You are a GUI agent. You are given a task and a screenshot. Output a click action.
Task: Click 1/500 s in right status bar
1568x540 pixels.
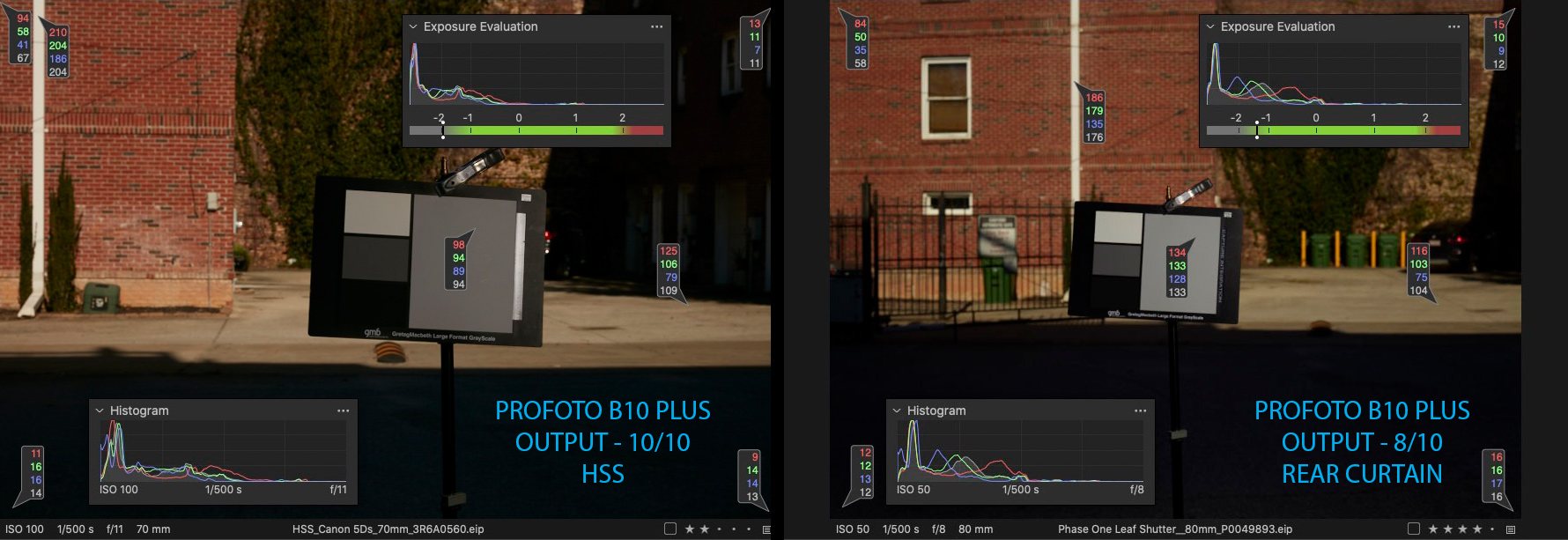pos(900,529)
